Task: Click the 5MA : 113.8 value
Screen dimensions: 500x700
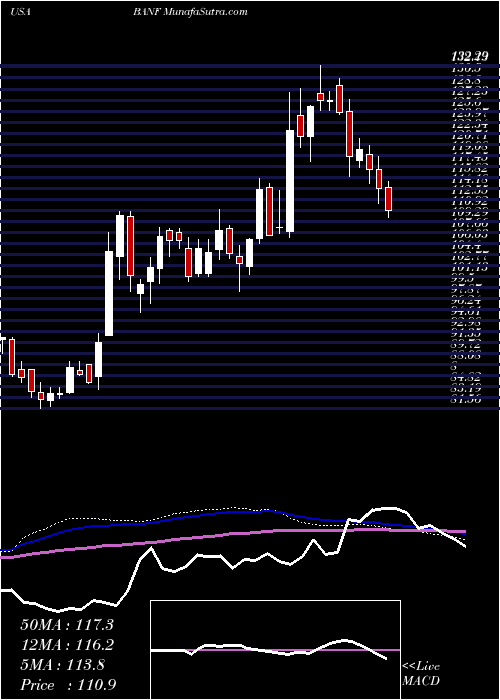Action: tap(63, 665)
